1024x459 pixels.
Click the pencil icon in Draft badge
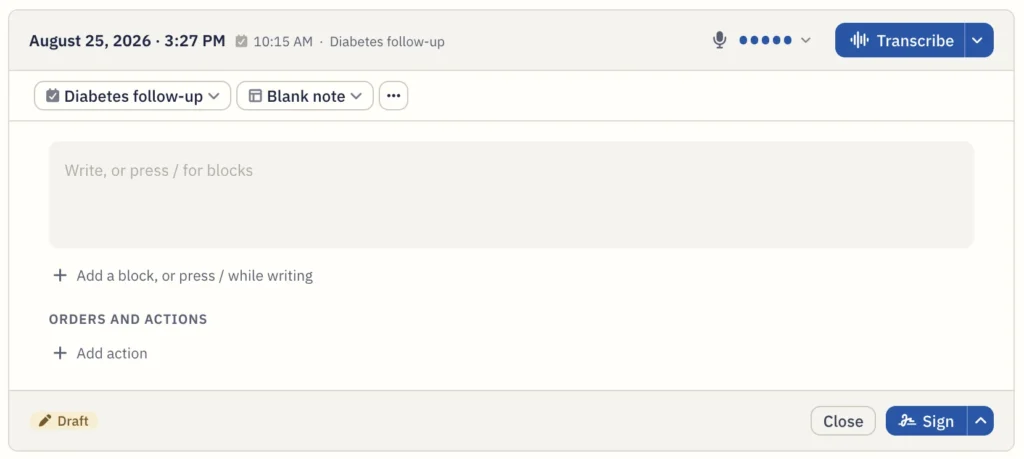tap(44, 421)
